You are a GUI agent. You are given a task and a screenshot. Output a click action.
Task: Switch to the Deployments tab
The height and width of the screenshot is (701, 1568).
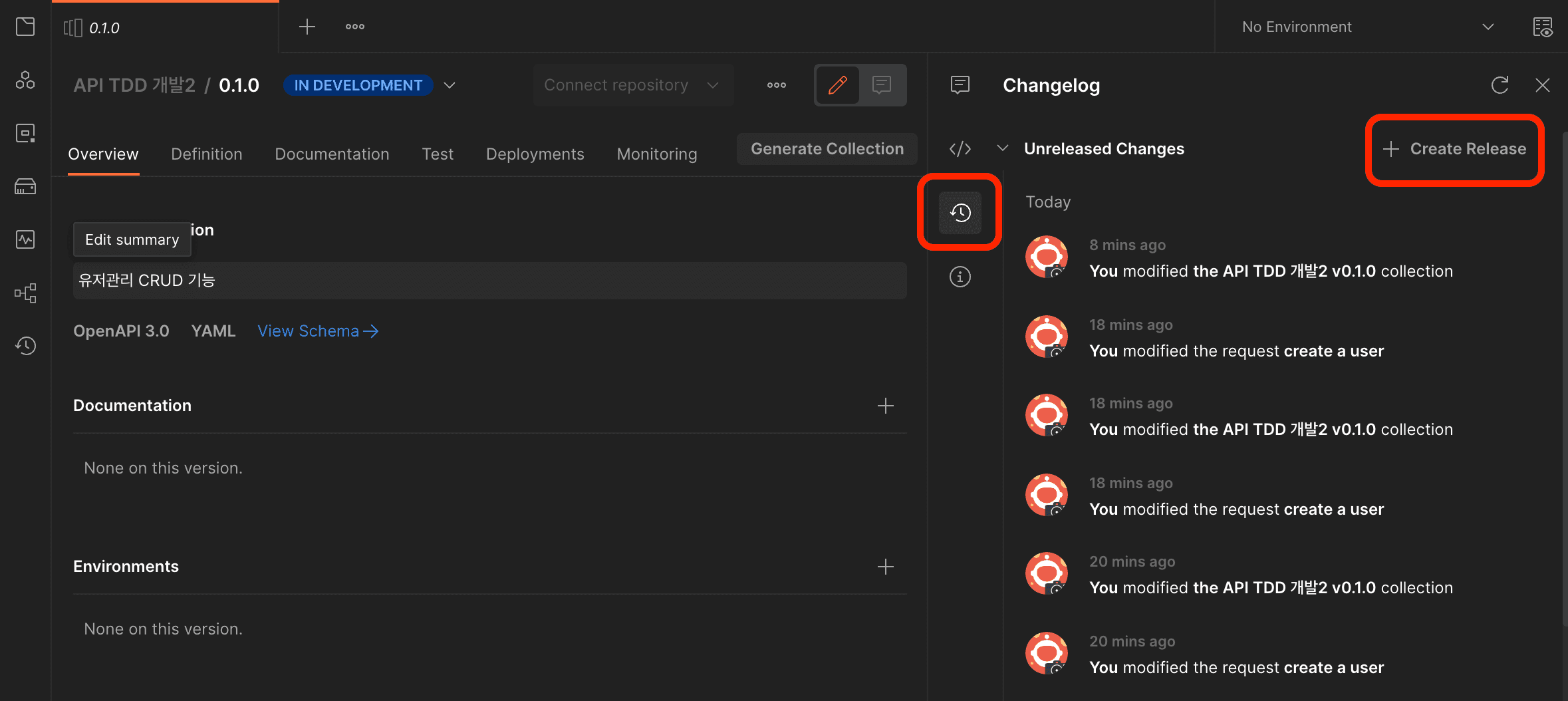pos(535,154)
